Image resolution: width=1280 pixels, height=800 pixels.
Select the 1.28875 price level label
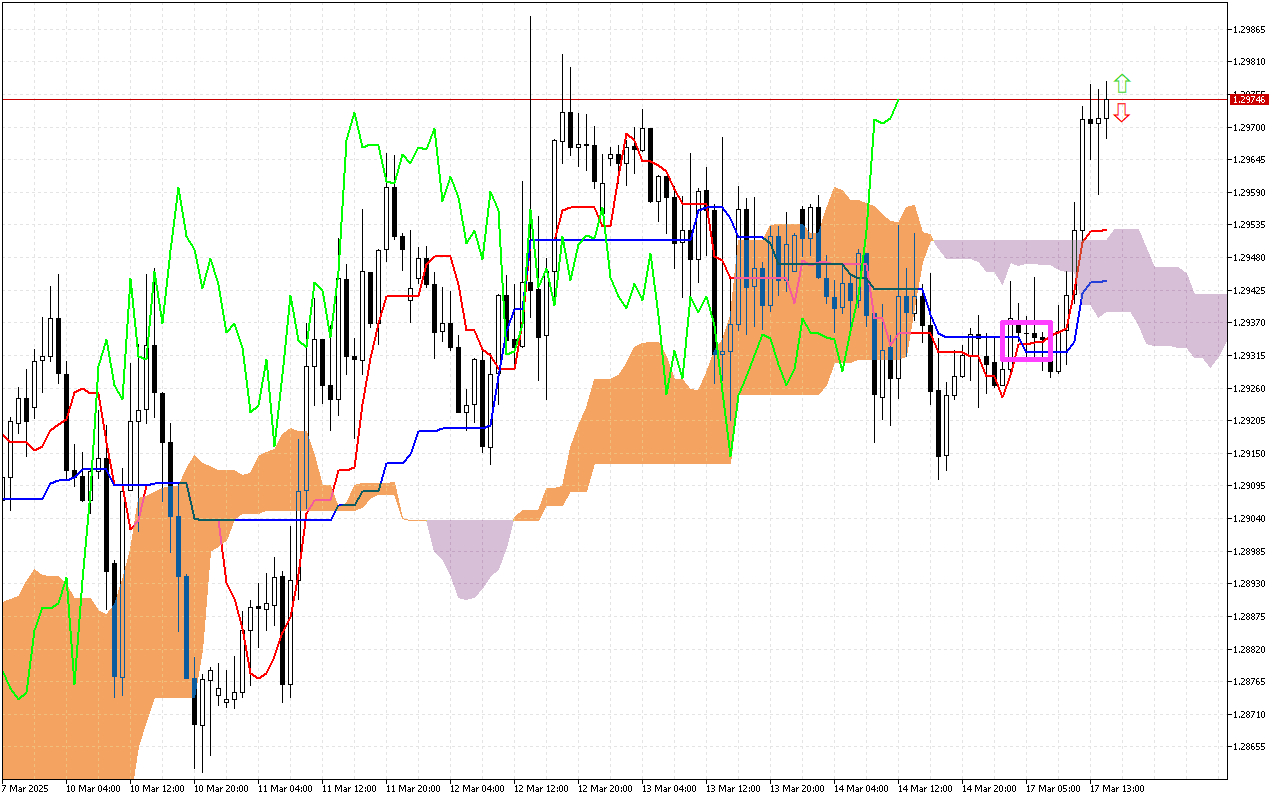tap(1249, 617)
